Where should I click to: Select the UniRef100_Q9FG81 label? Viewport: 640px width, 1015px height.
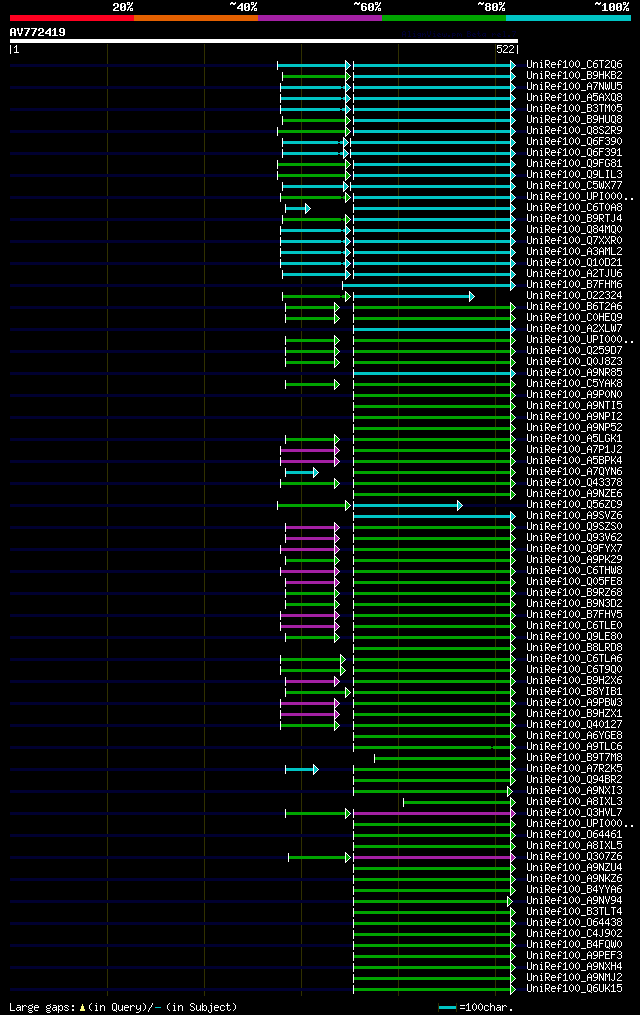(574, 164)
